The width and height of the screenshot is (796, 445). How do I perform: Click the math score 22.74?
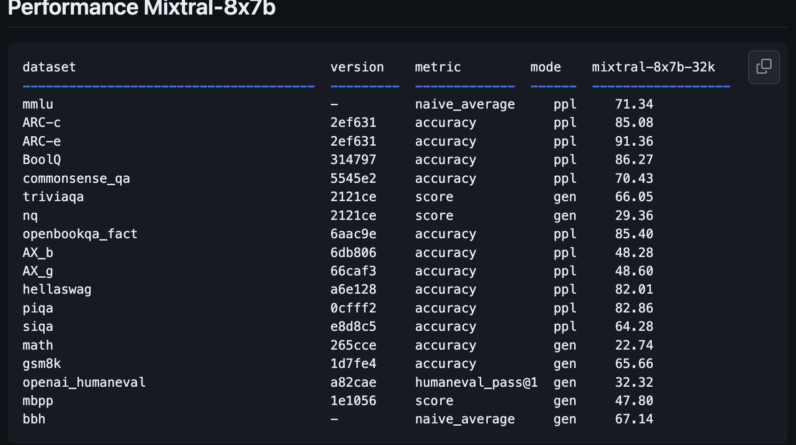(634, 346)
